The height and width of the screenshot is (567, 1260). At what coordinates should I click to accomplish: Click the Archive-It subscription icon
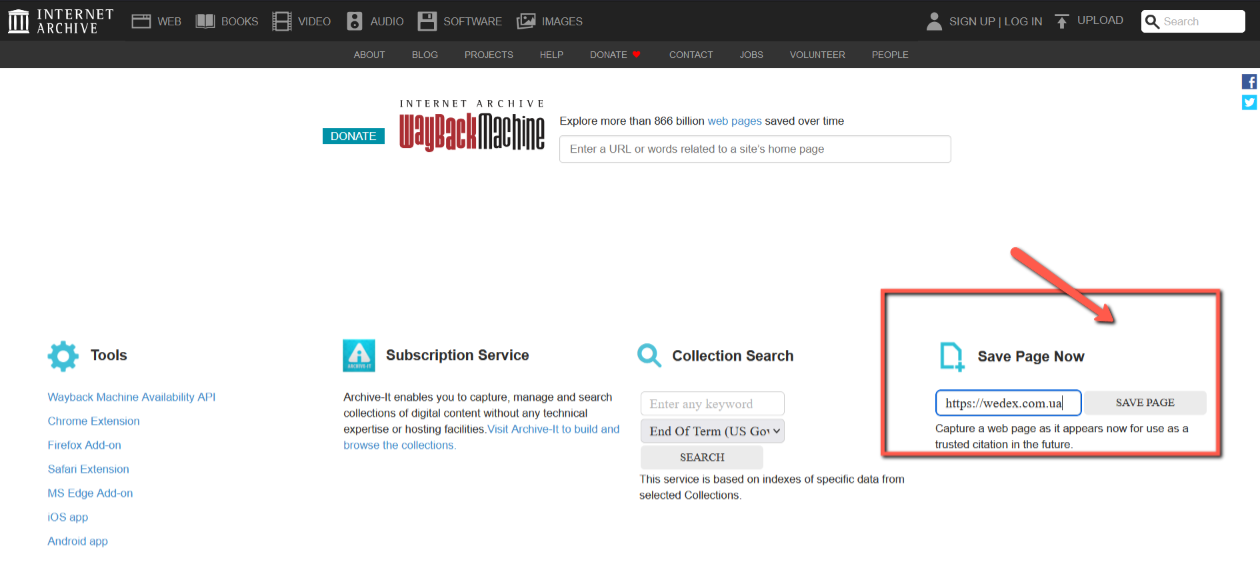pos(359,355)
